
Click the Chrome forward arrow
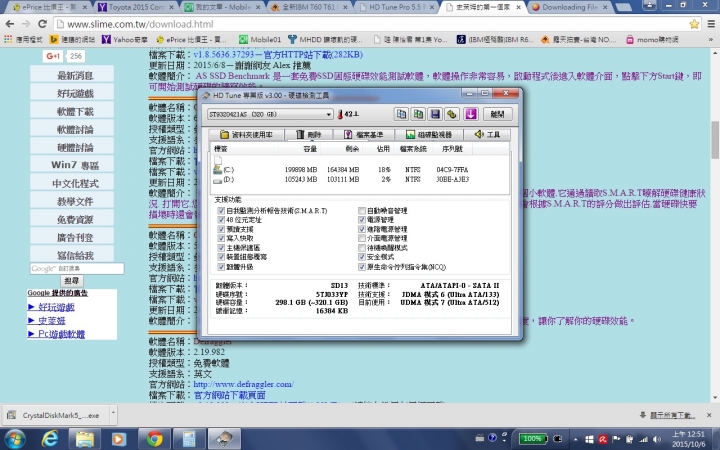point(26,24)
